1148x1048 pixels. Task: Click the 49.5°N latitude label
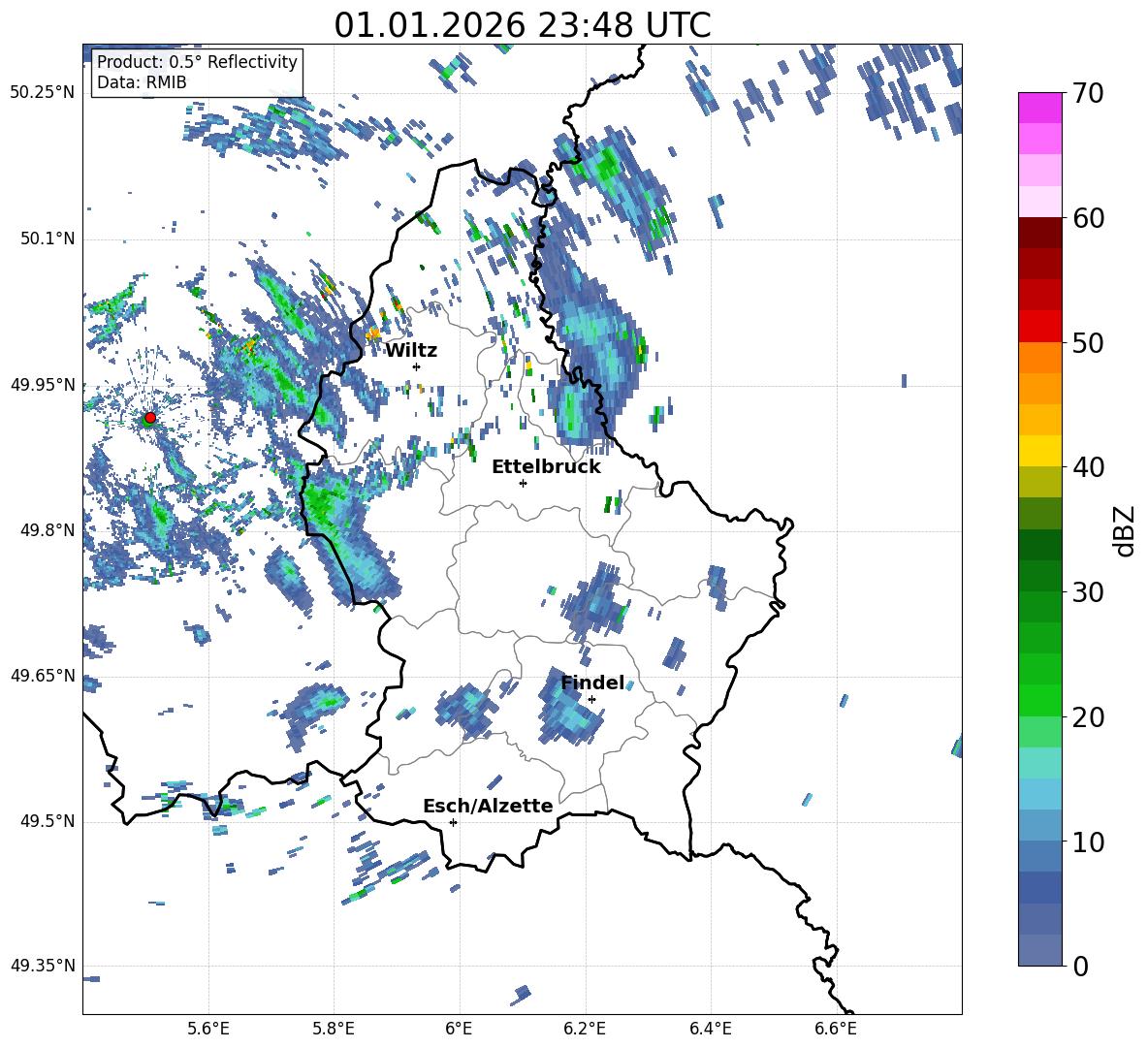(48, 821)
